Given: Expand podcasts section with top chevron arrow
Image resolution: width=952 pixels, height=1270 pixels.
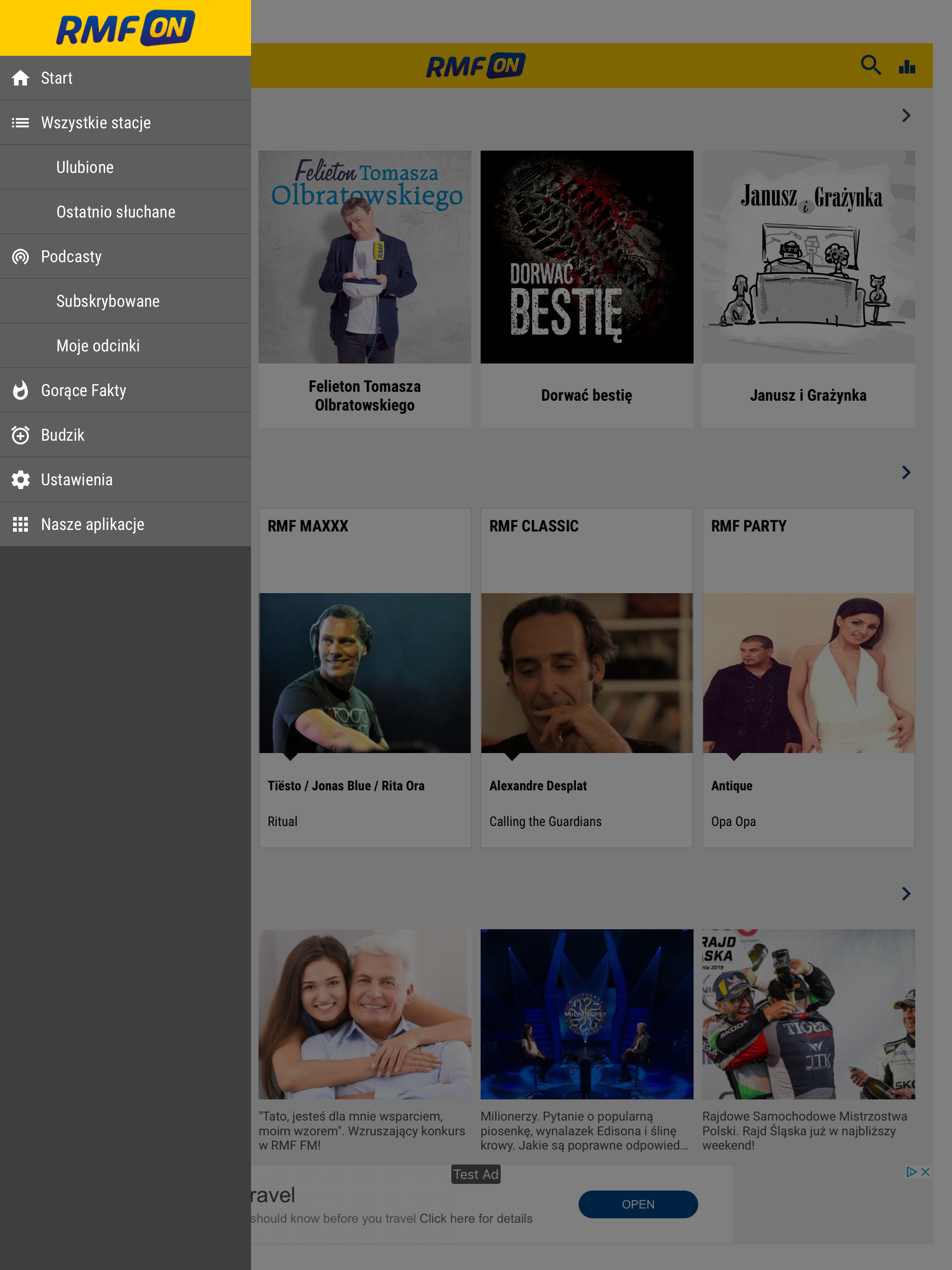Looking at the screenshot, I should (x=906, y=115).
